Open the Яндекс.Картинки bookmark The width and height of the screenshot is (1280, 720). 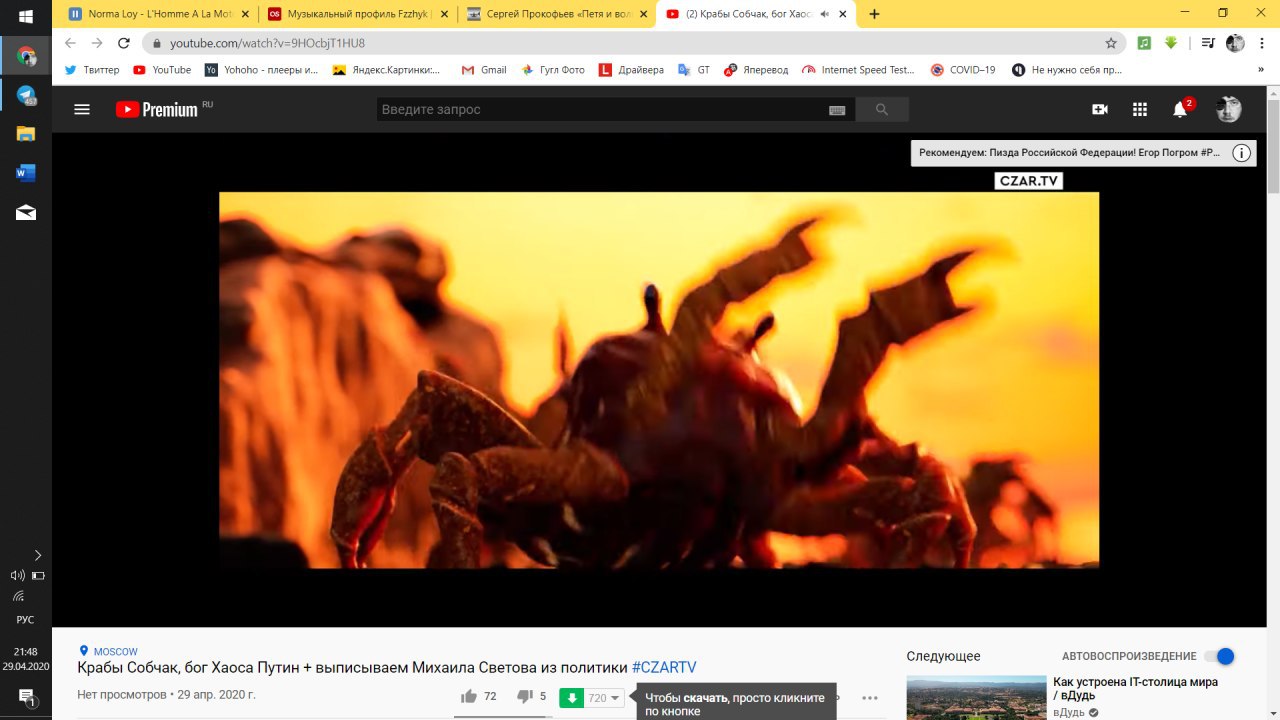[x=386, y=70]
